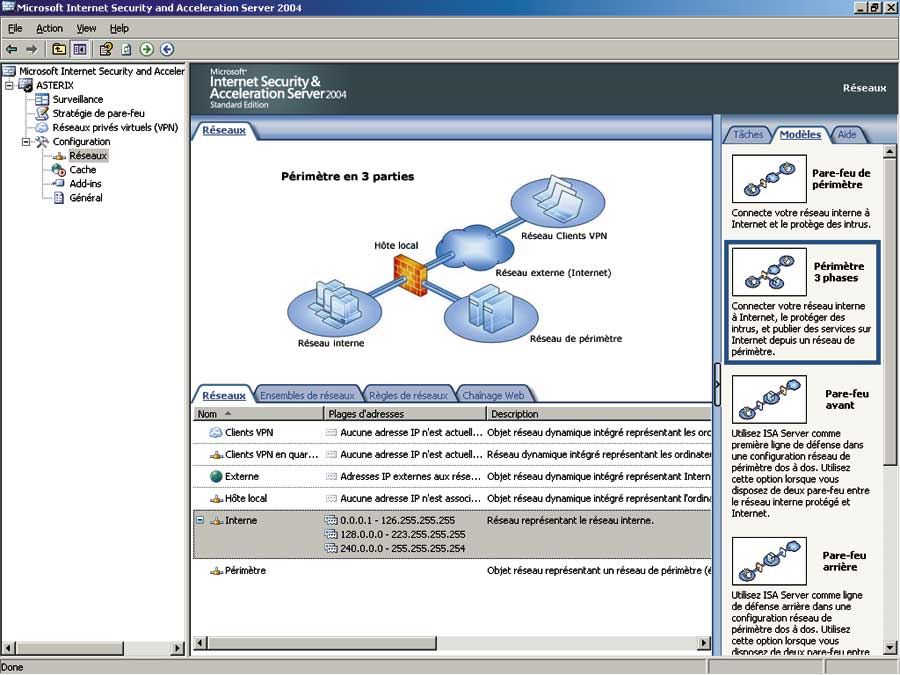
Task: Click the Back arrow toolbar icon
Action: pos(11,49)
